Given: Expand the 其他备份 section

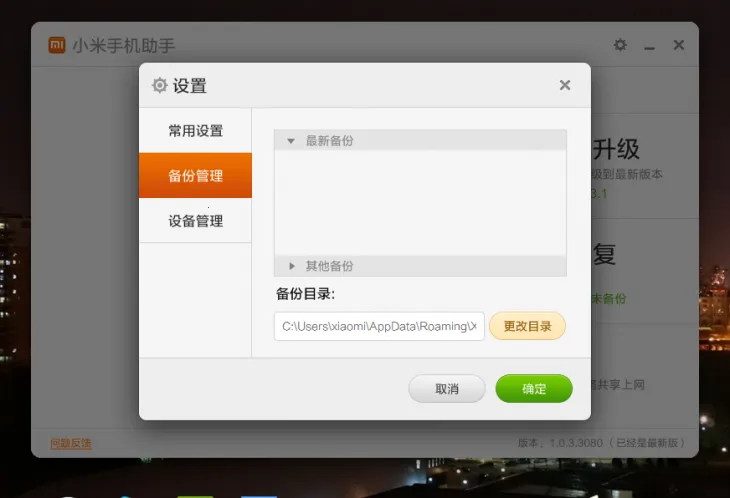Looking at the screenshot, I should pos(292,266).
